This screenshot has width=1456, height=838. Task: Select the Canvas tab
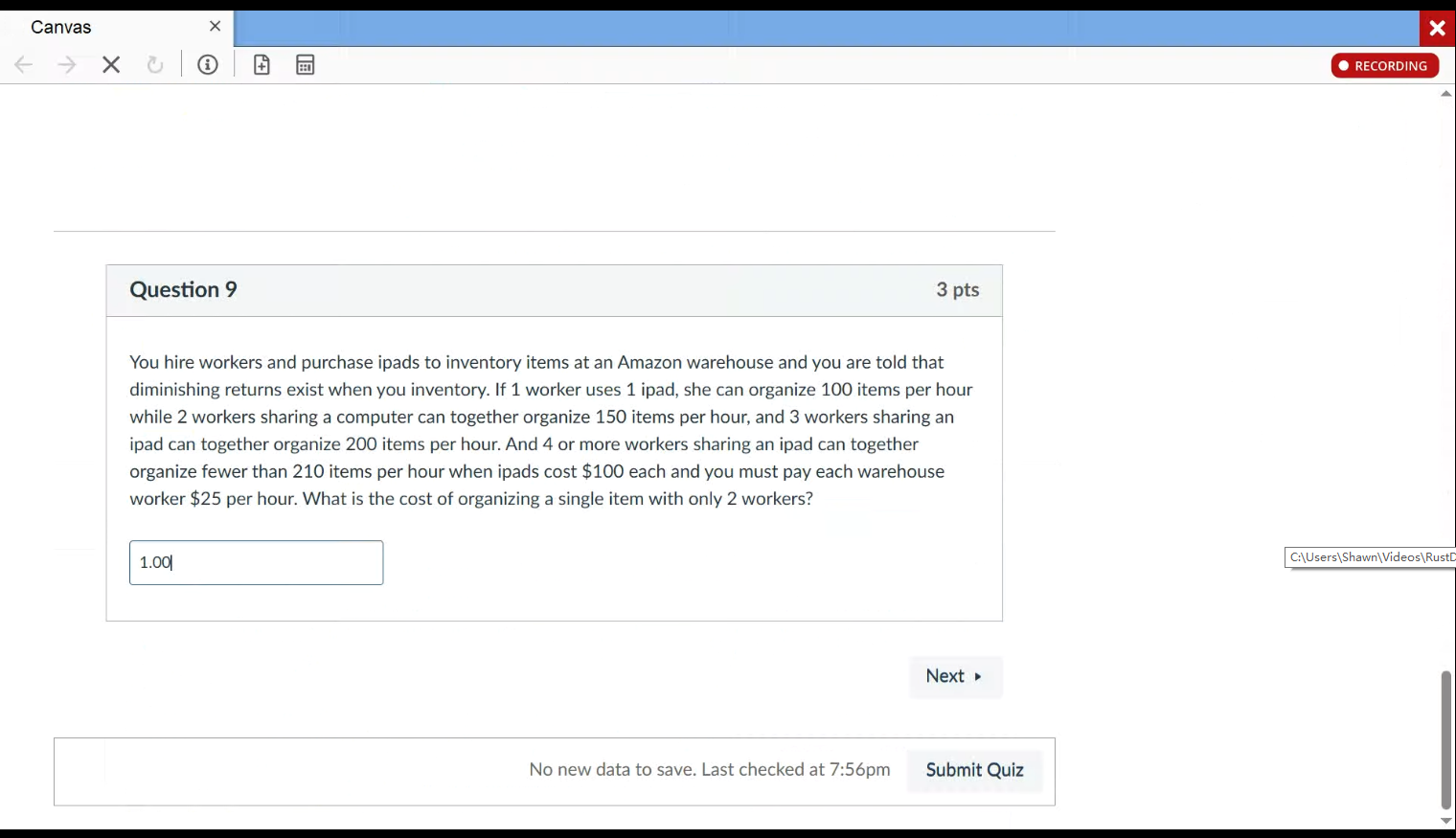click(x=117, y=28)
